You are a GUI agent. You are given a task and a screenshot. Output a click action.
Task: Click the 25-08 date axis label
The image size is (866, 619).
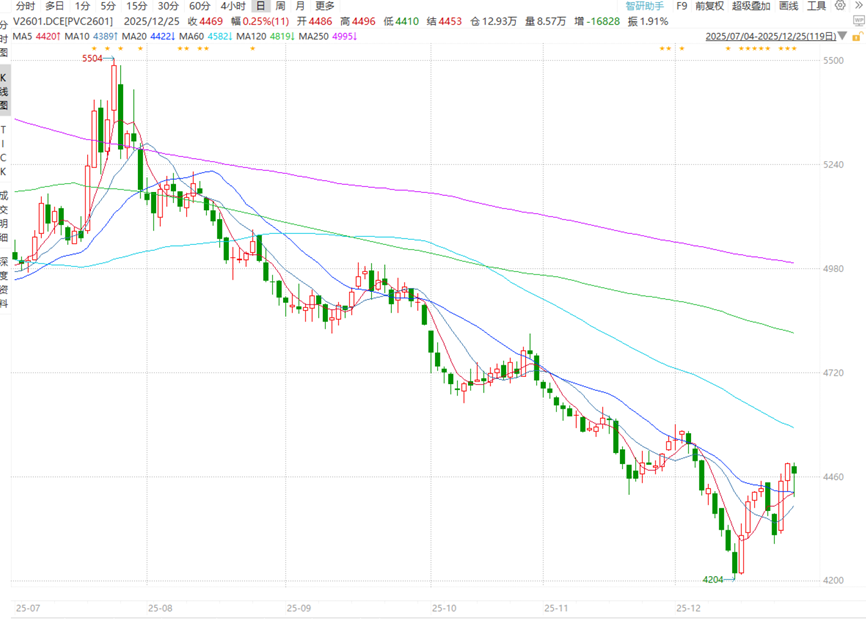pos(160,608)
